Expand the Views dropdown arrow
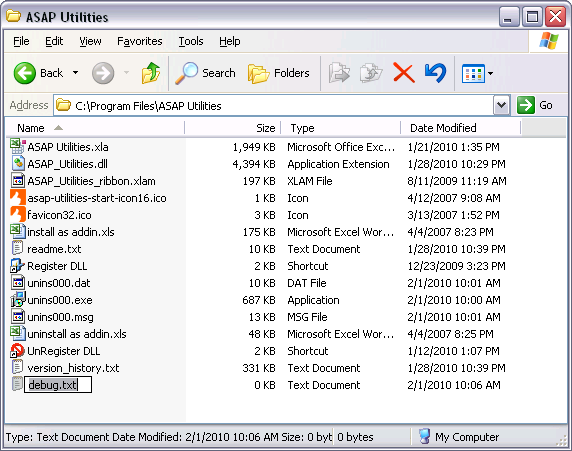 pos(490,73)
